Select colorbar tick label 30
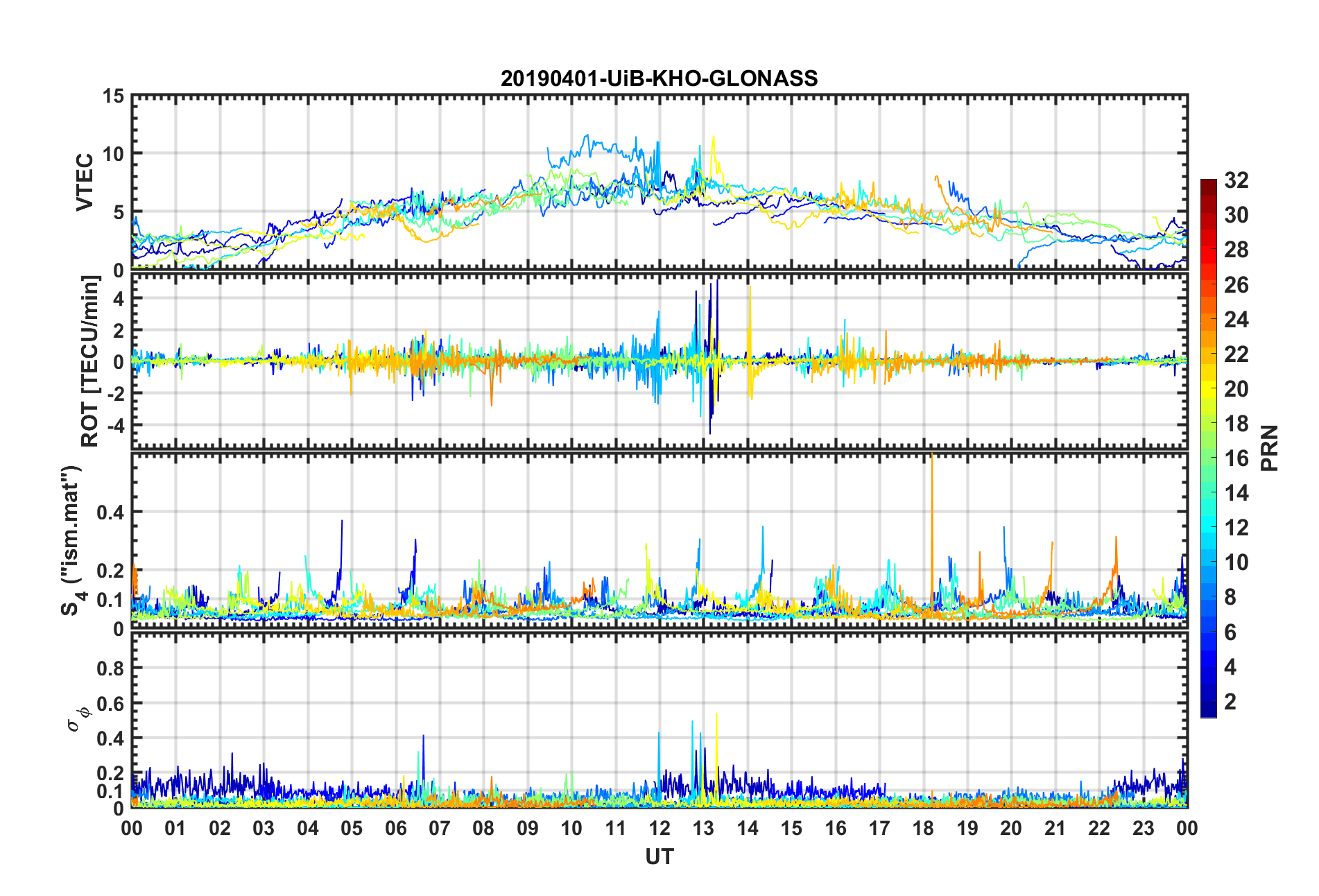The height and width of the screenshot is (896, 1319). 1236,215
